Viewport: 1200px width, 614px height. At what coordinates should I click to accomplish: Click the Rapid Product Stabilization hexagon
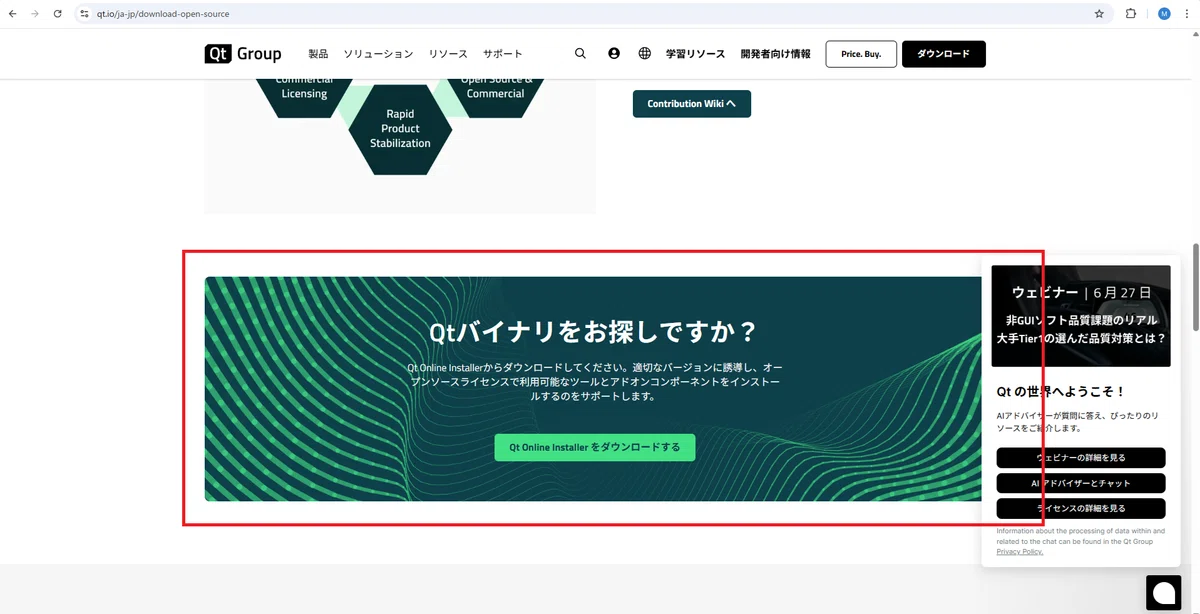(400, 129)
